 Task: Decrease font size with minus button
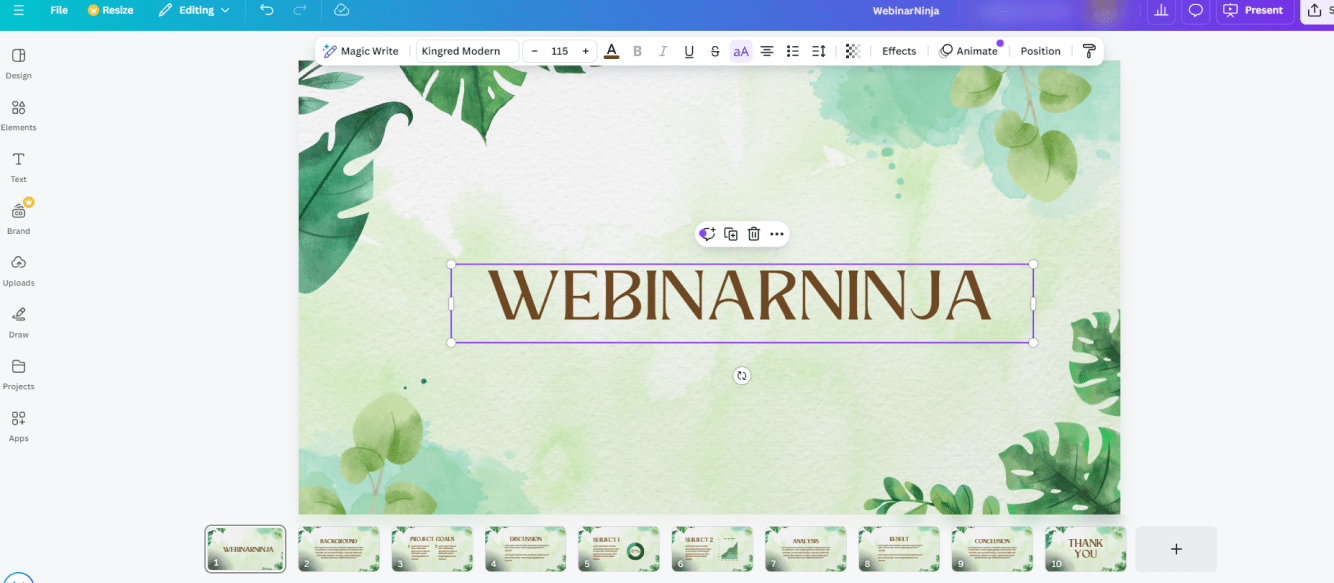tap(535, 51)
